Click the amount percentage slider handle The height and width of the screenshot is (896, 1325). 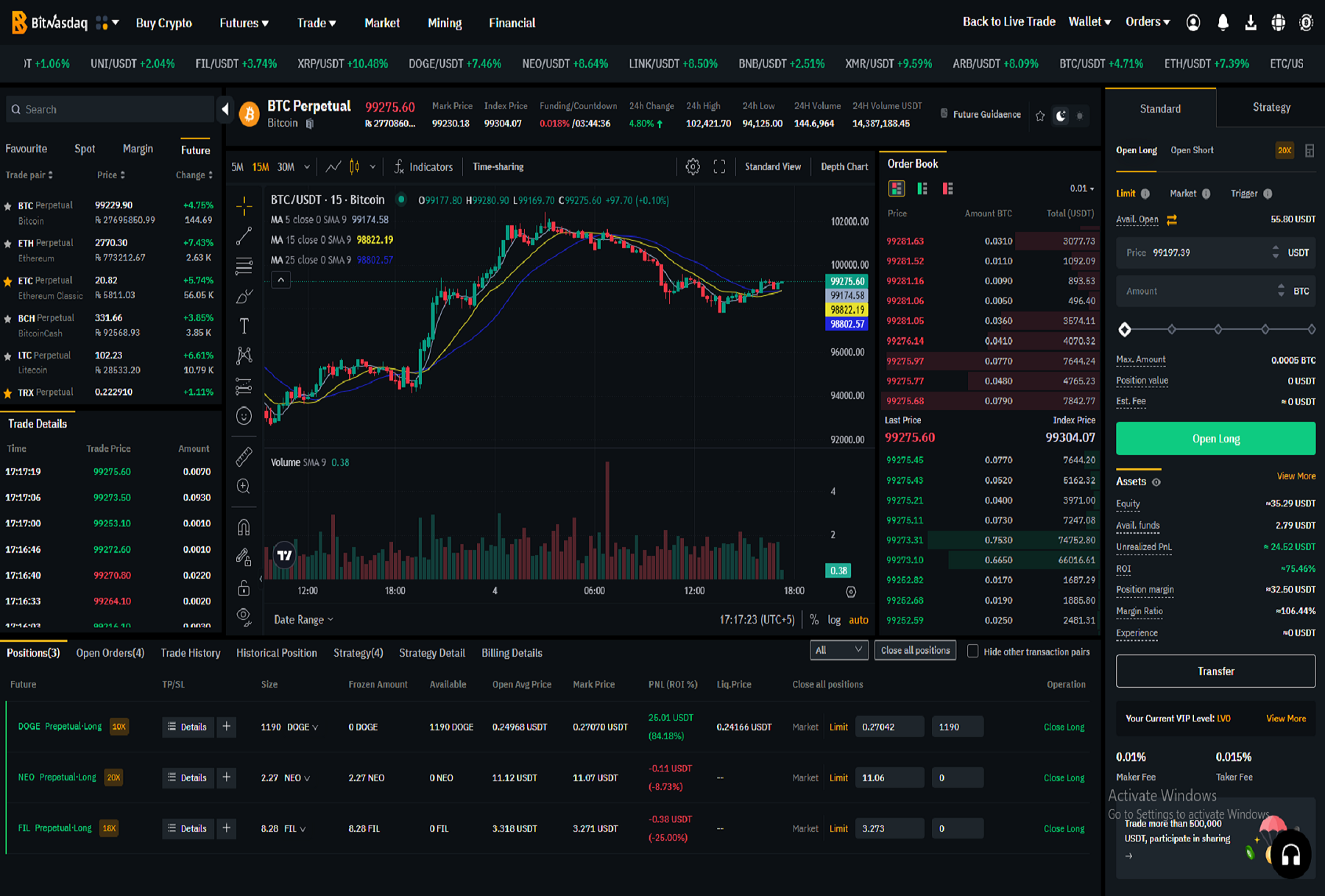[1125, 329]
